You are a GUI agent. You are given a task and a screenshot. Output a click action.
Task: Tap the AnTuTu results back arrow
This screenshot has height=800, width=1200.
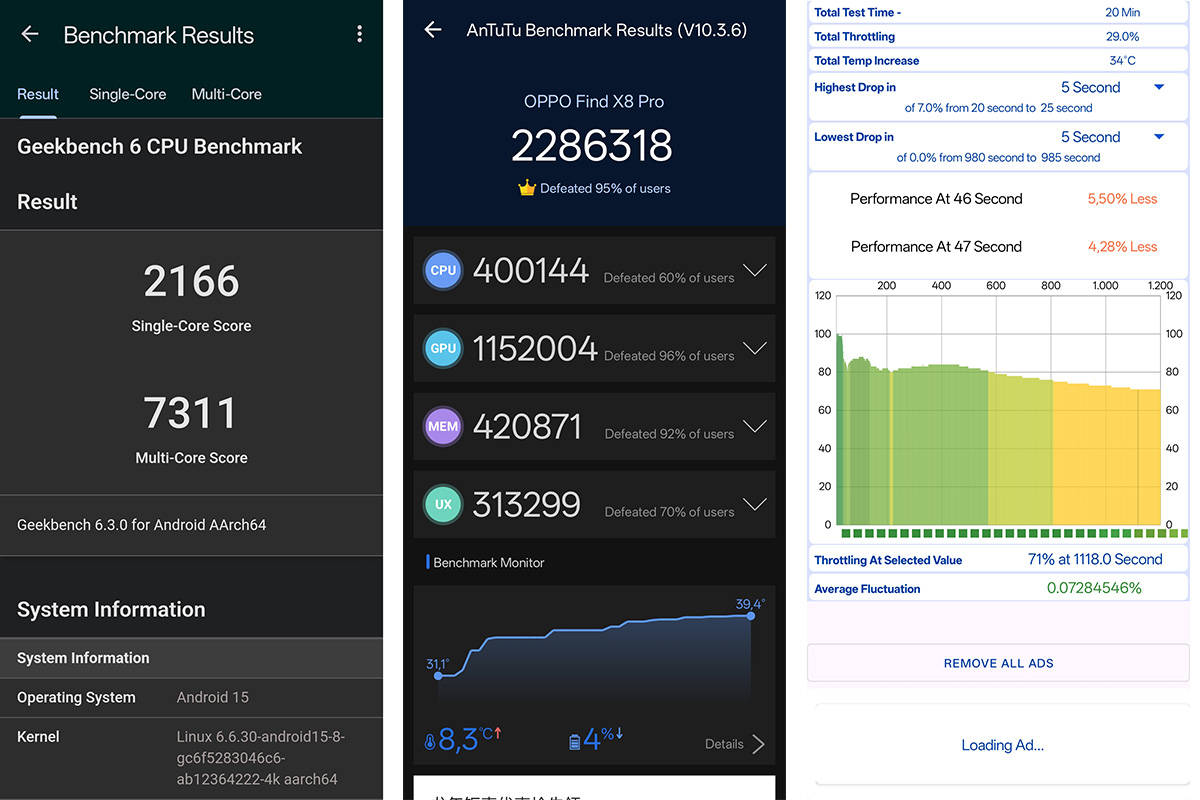[433, 30]
